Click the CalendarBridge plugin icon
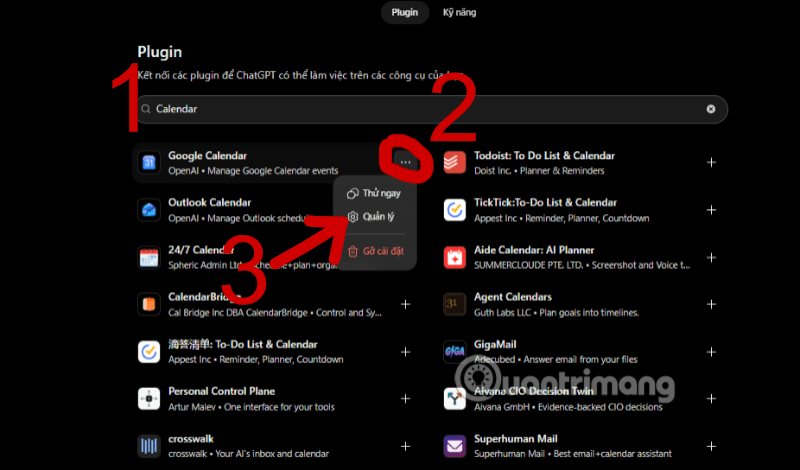This screenshot has width=800, height=470. point(149,305)
